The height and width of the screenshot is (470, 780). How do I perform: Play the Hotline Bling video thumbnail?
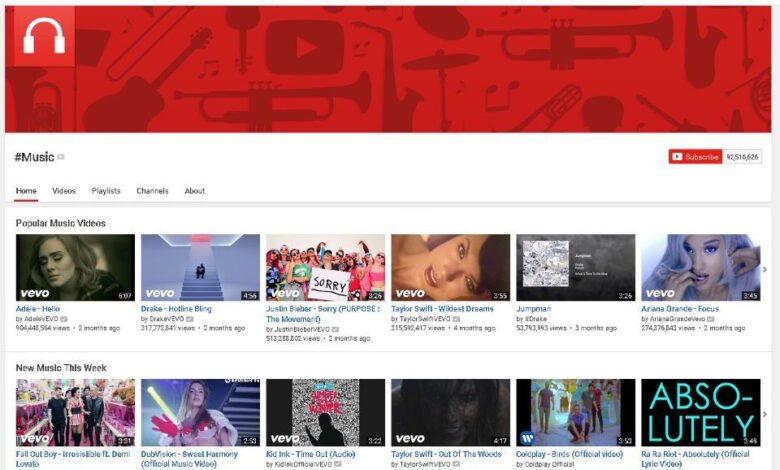200,268
